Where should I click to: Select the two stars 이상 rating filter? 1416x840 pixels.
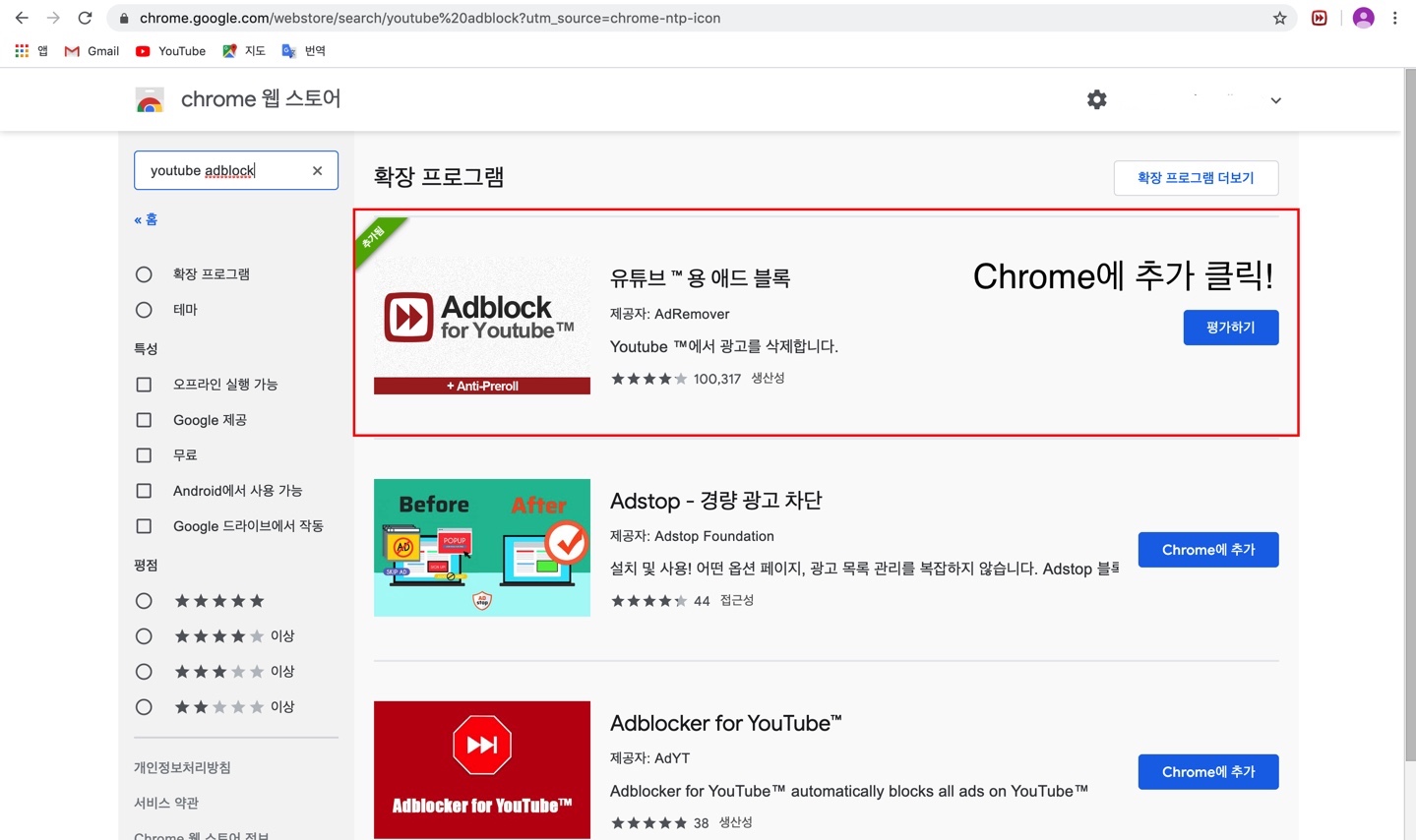[144, 707]
